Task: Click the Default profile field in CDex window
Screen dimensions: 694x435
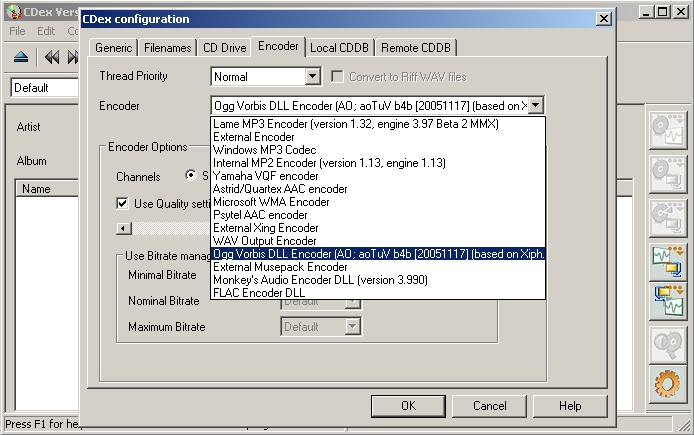Action: (44, 88)
